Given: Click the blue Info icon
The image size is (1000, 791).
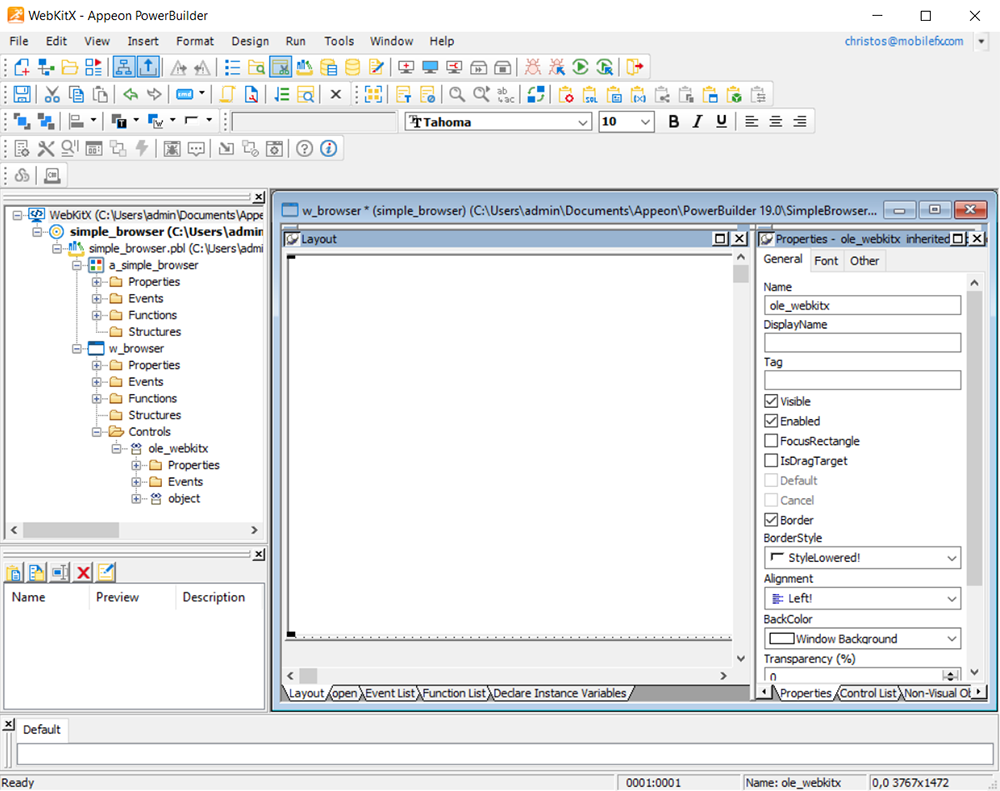Looking at the screenshot, I should pyautogui.click(x=328, y=149).
